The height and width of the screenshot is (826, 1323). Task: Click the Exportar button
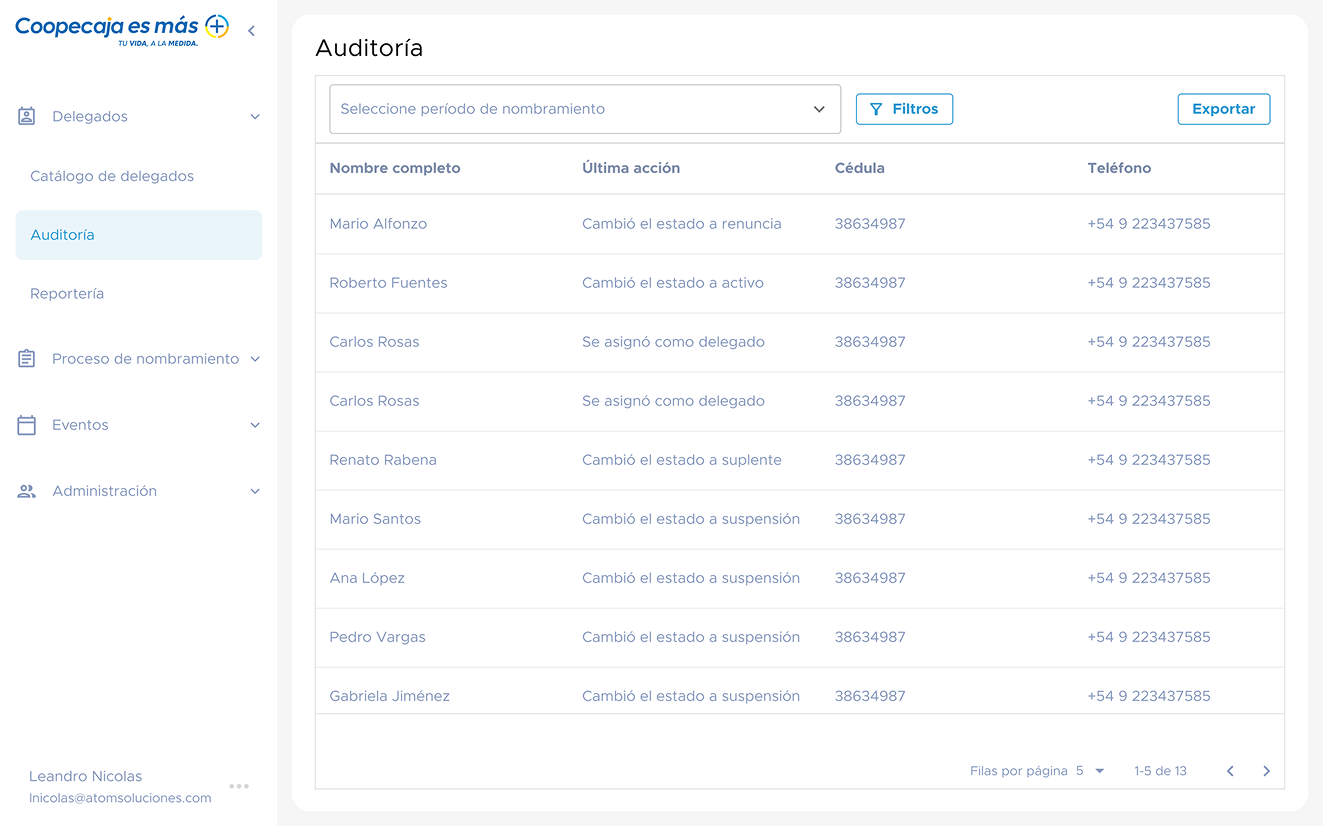(1223, 109)
